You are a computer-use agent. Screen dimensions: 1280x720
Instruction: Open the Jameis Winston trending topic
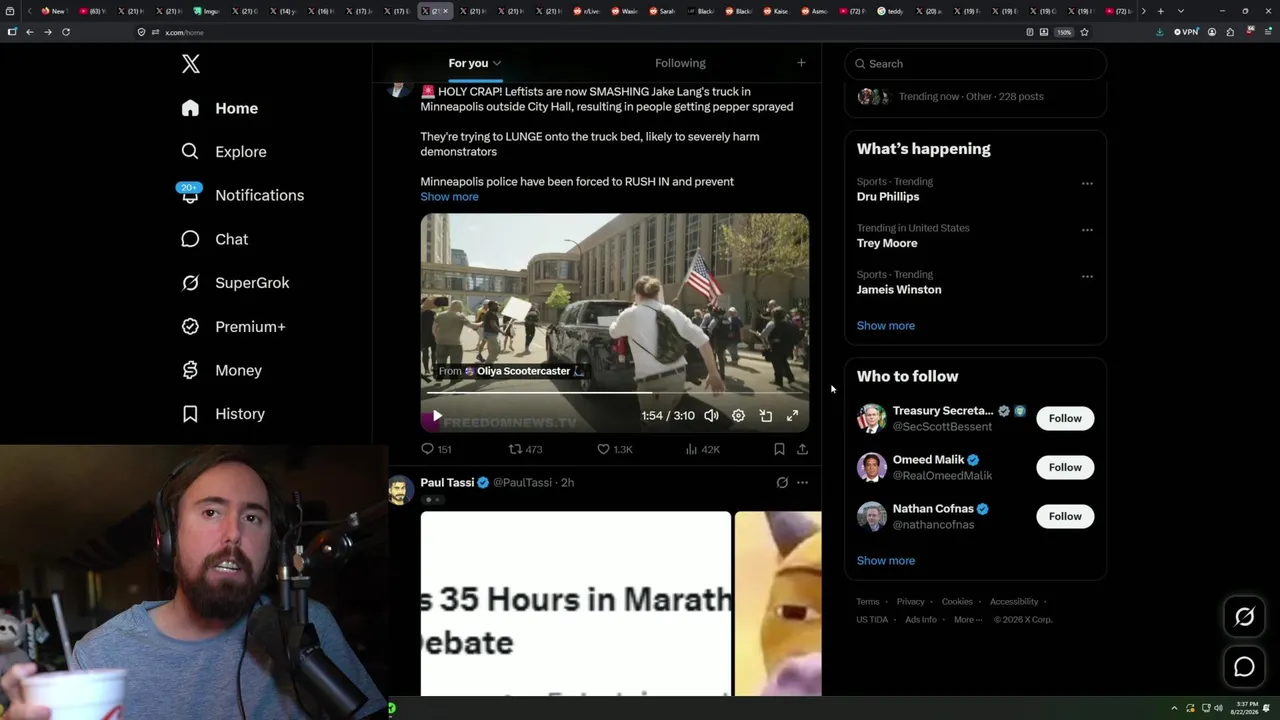[x=899, y=290]
